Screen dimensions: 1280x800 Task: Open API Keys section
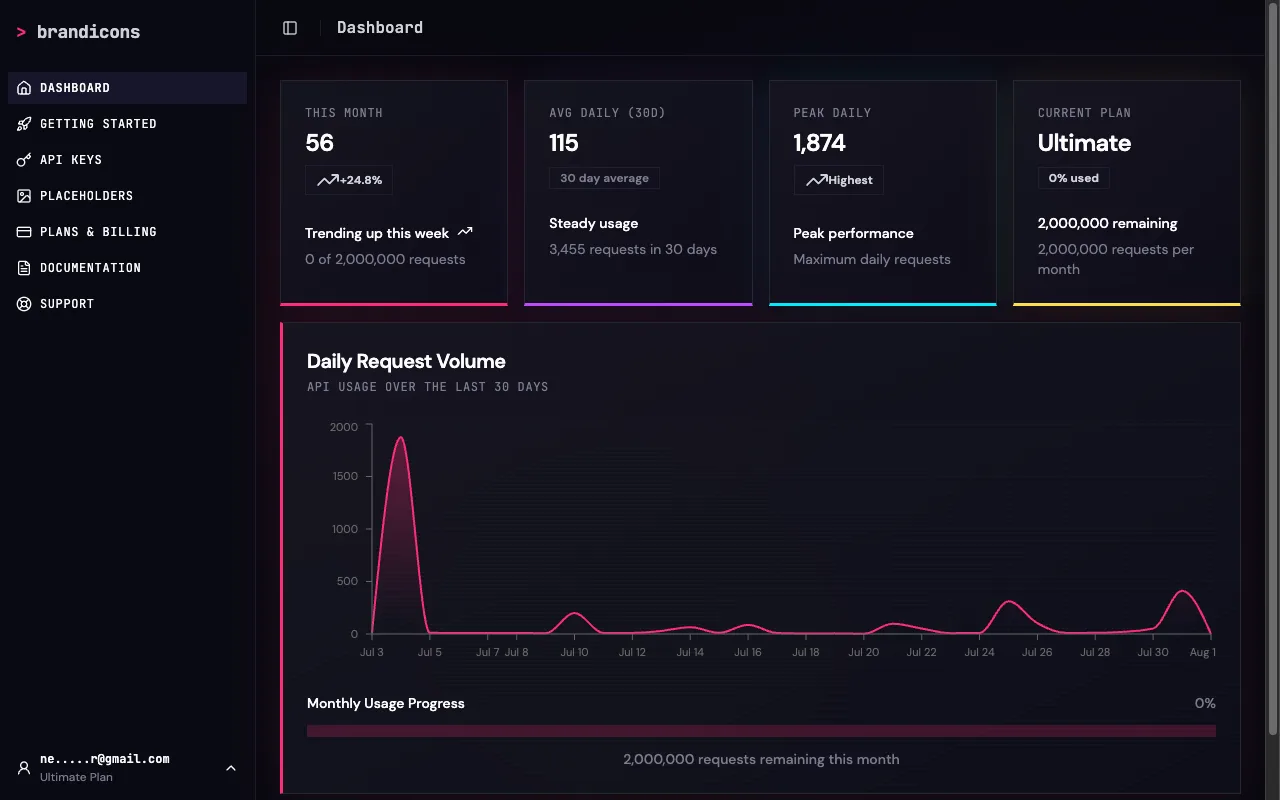127,160
